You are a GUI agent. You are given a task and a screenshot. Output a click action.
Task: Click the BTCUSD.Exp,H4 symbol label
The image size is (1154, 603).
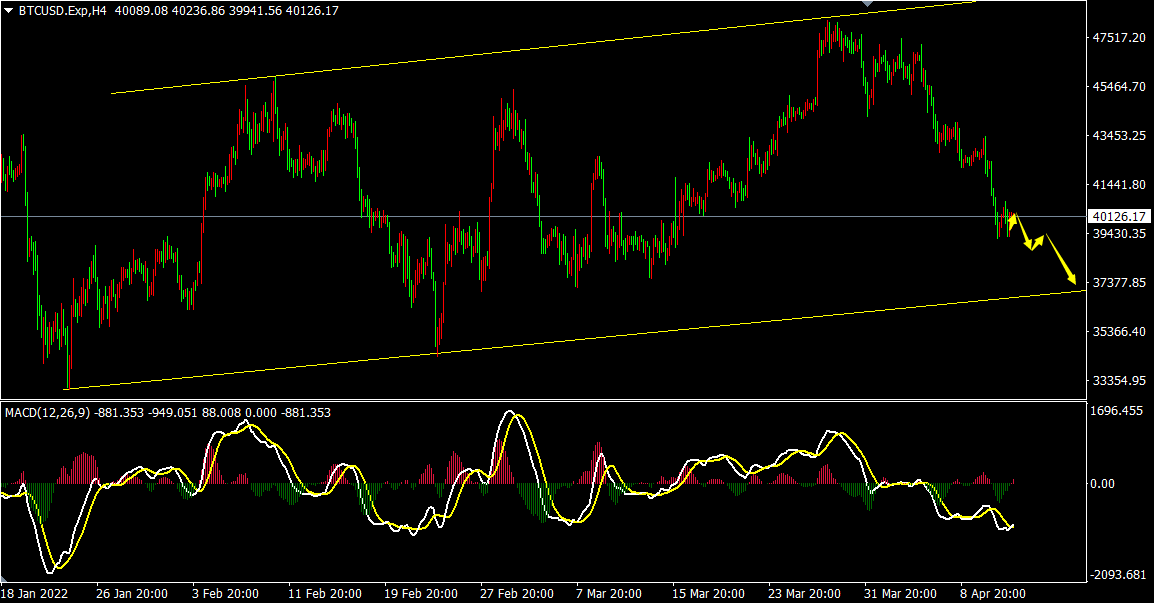click(x=63, y=10)
